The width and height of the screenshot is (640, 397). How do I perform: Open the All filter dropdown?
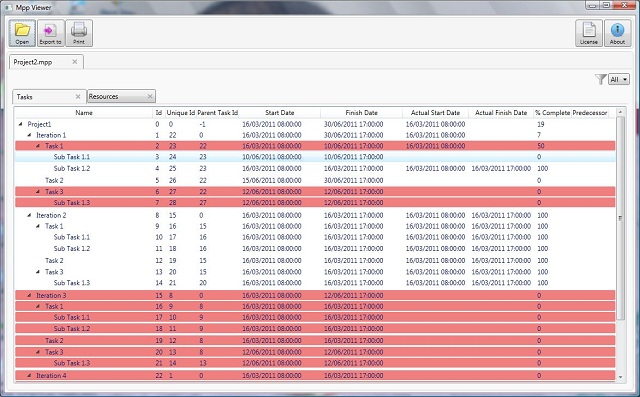coord(619,79)
